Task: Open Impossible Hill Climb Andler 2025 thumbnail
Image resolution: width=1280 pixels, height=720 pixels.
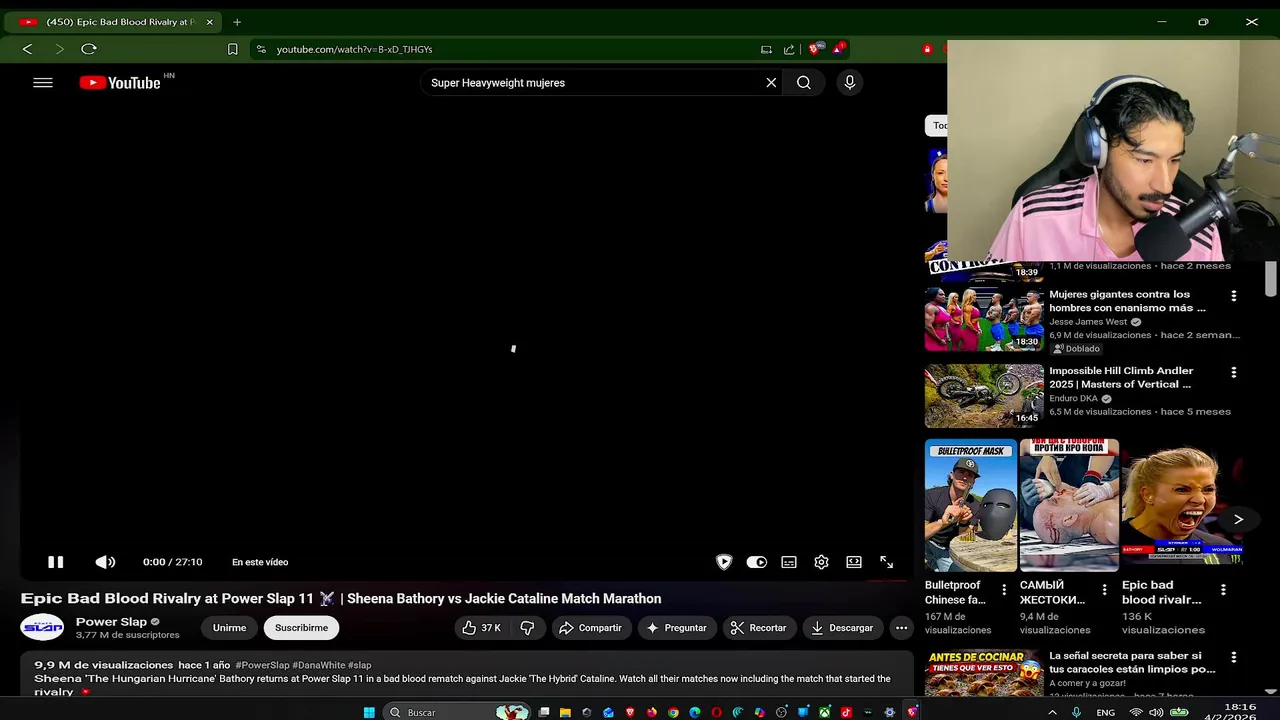Action: click(984, 396)
